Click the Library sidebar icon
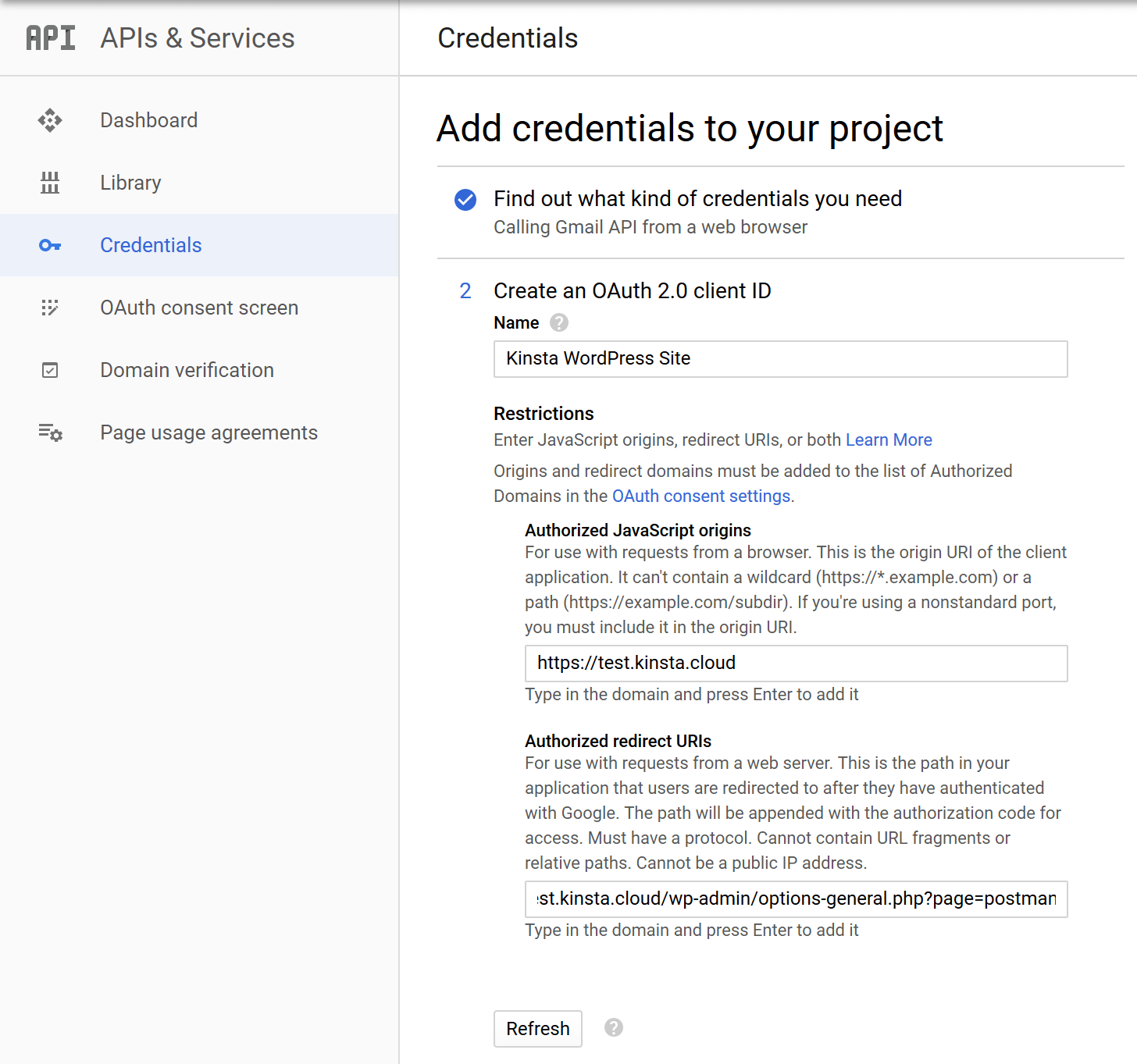 point(50,183)
